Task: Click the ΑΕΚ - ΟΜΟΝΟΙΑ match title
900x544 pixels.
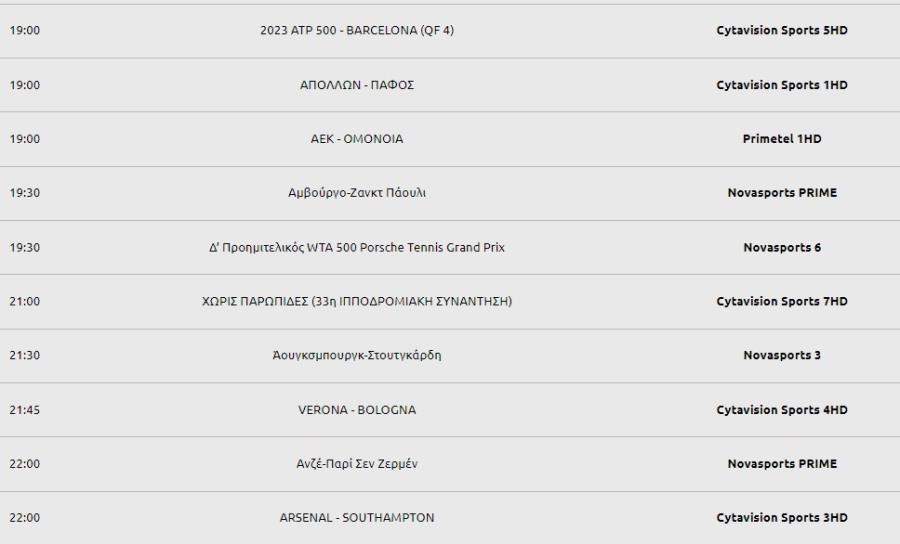Action: pos(356,139)
